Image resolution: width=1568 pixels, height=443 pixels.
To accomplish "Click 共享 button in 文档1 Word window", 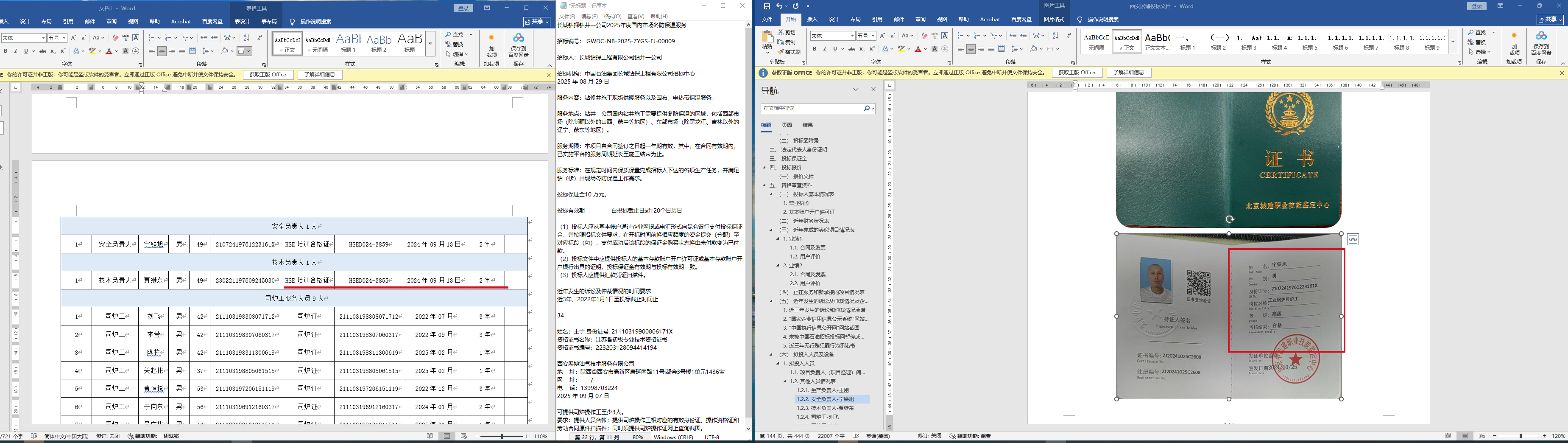I will (x=537, y=21).
